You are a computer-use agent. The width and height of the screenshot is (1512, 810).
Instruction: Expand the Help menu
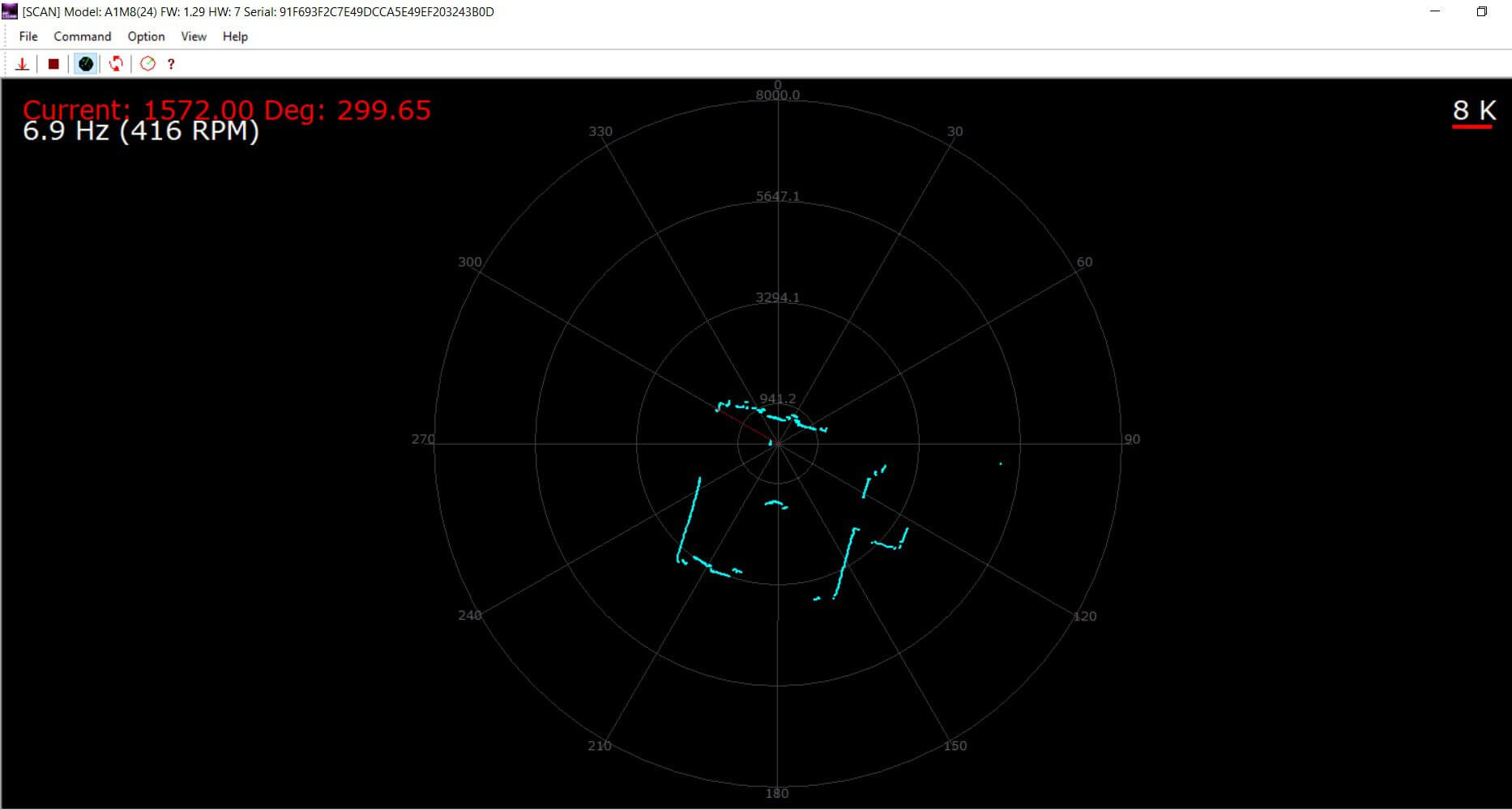[235, 36]
